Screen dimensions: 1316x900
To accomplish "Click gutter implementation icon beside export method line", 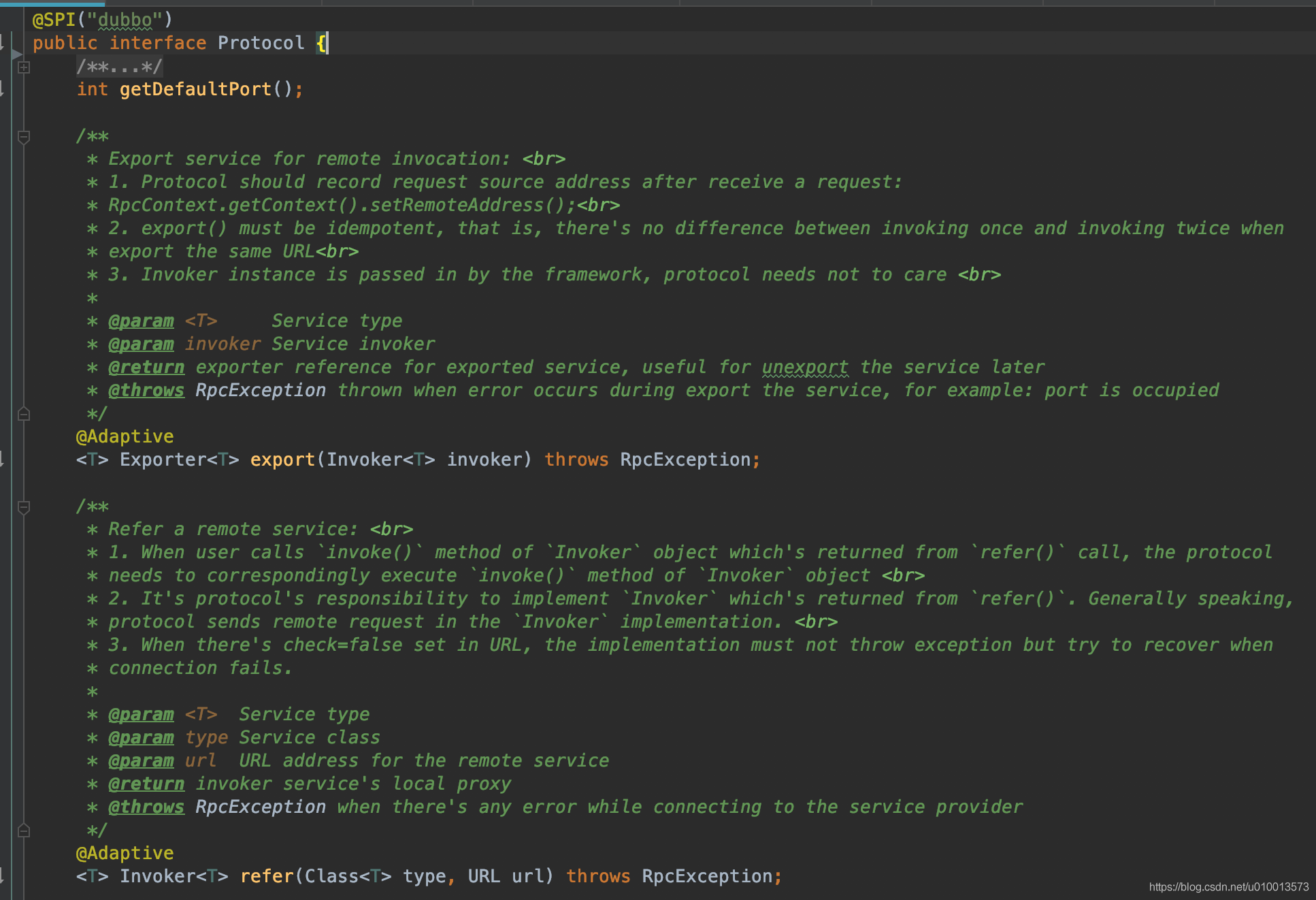I will click(2, 460).
